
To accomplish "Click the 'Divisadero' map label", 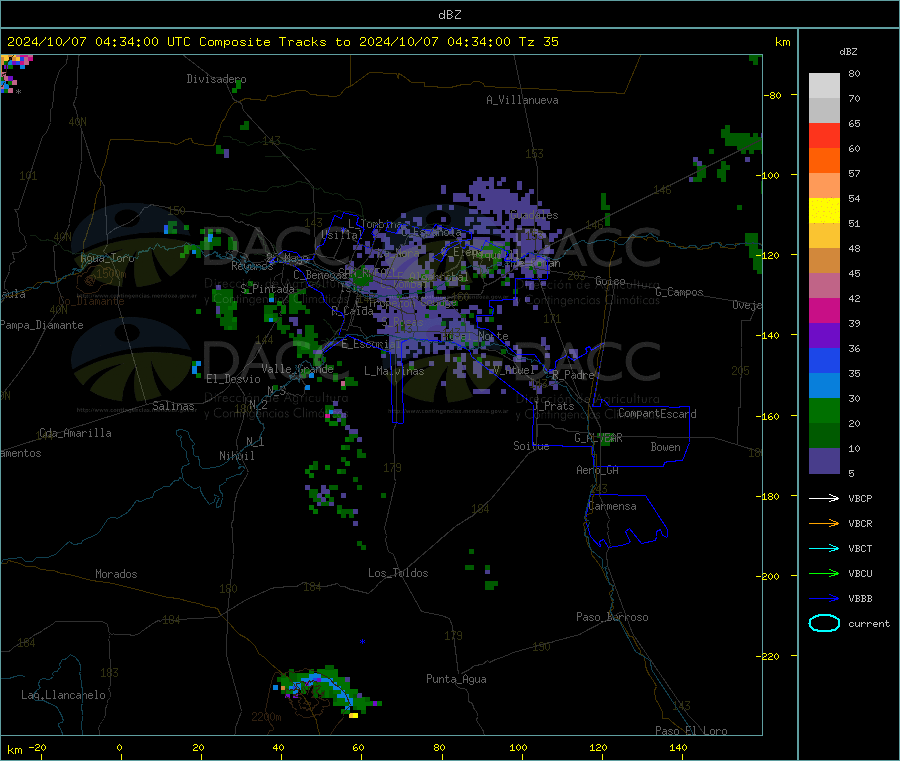I will point(216,79).
